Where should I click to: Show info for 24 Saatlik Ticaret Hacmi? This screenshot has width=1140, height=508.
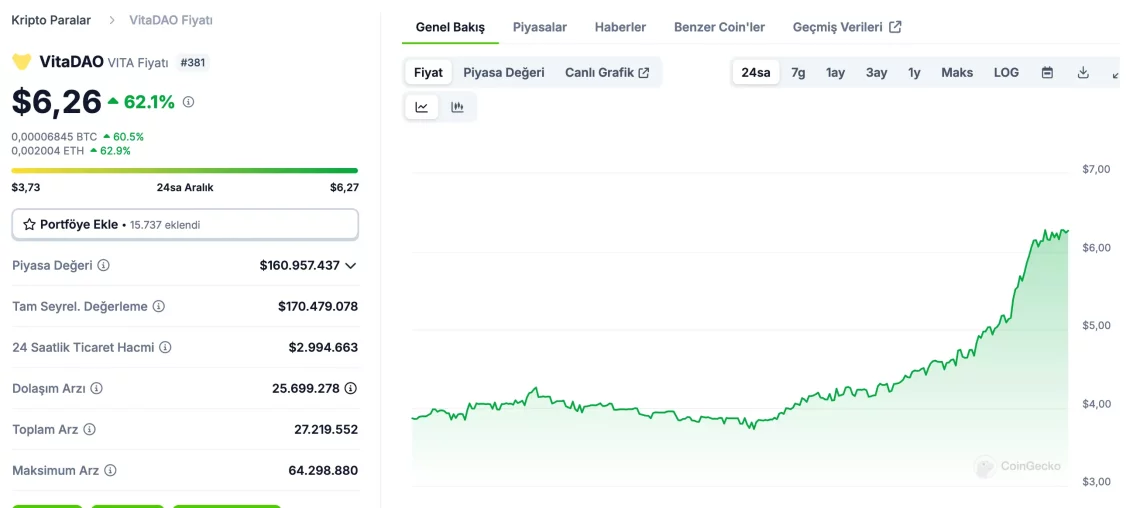(x=165, y=347)
